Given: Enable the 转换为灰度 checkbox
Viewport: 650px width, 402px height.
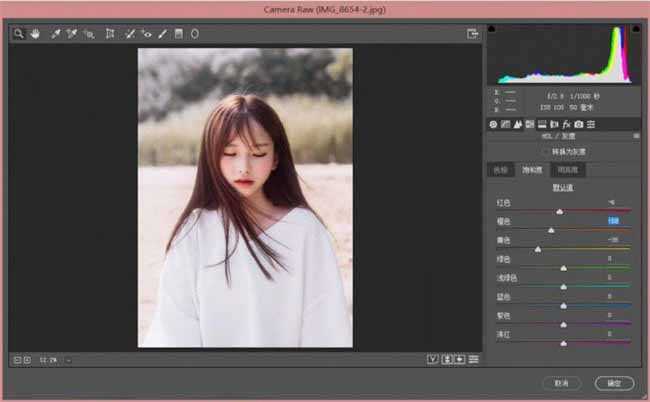Looking at the screenshot, I should click(546, 152).
